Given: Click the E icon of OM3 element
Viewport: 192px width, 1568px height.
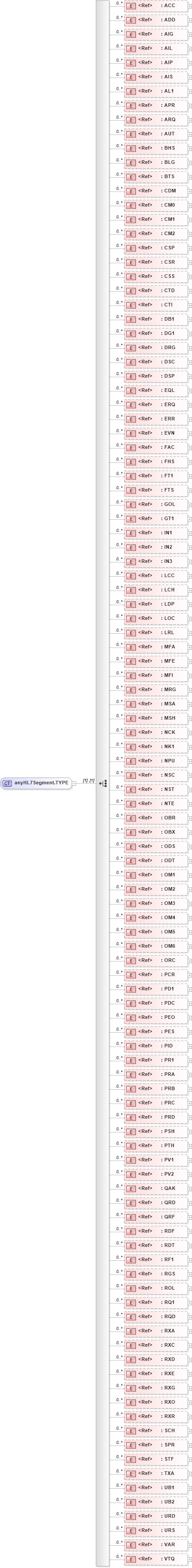Looking at the screenshot, I should point(131,904).
